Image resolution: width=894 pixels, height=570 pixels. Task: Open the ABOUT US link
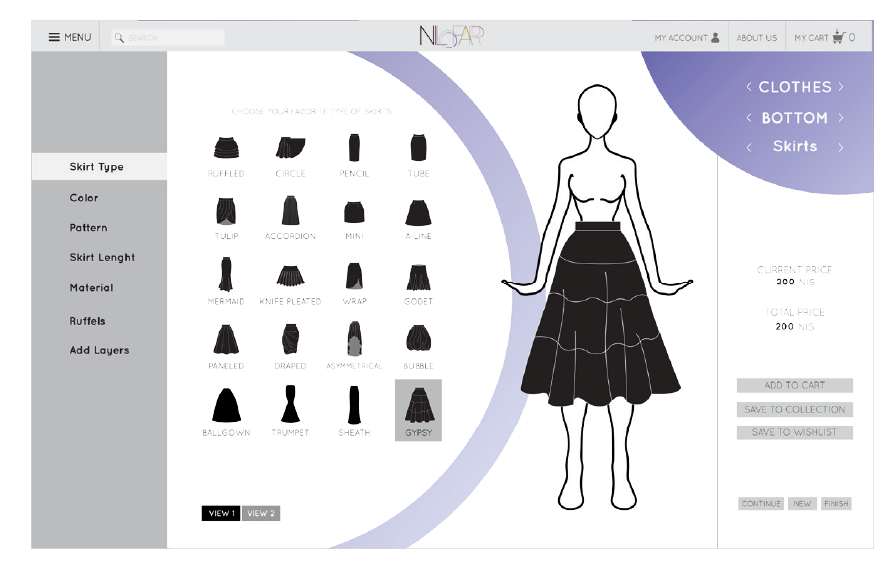tap(757, 38)
